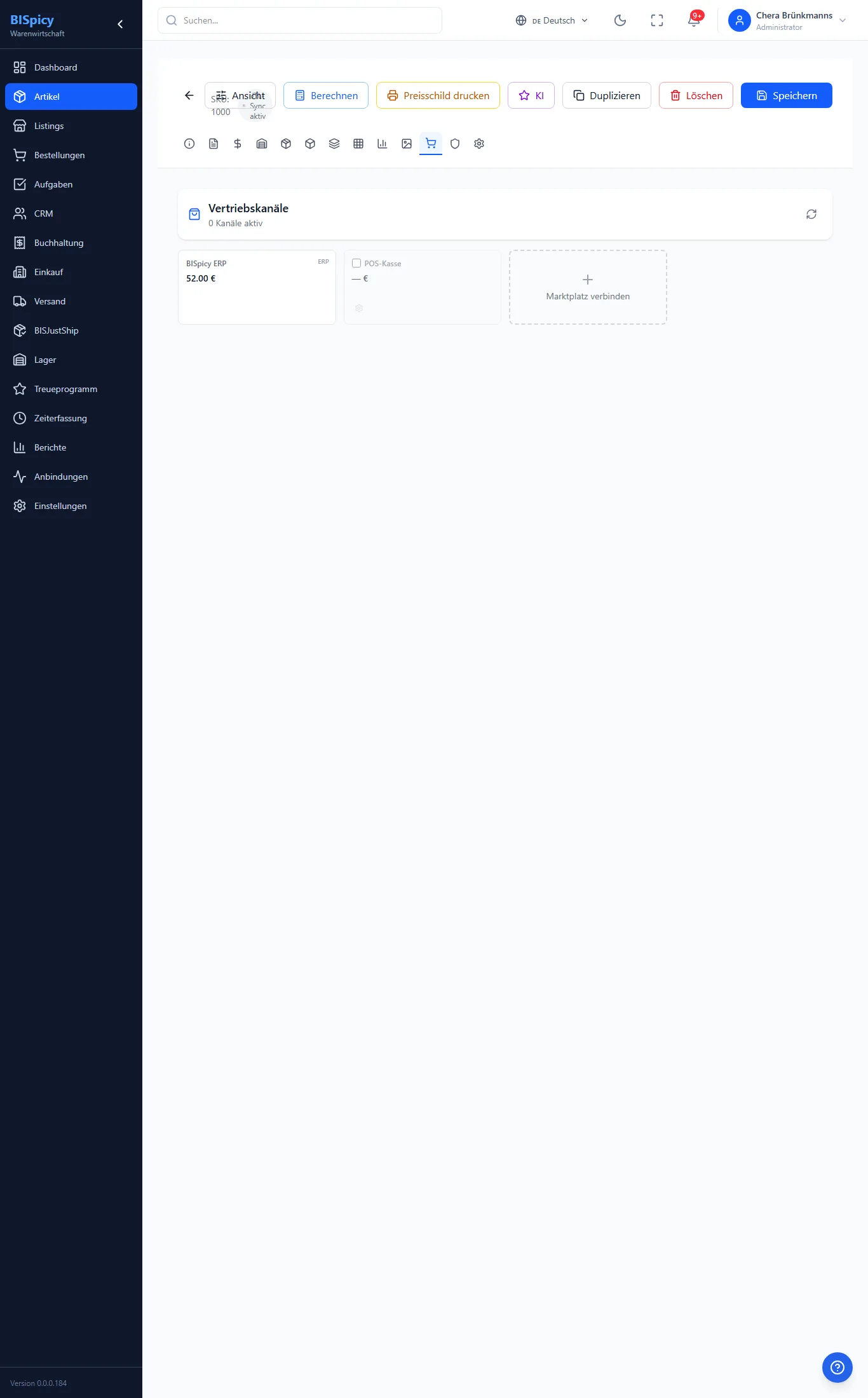Open the gear settings tab in article toolbar

479,144
